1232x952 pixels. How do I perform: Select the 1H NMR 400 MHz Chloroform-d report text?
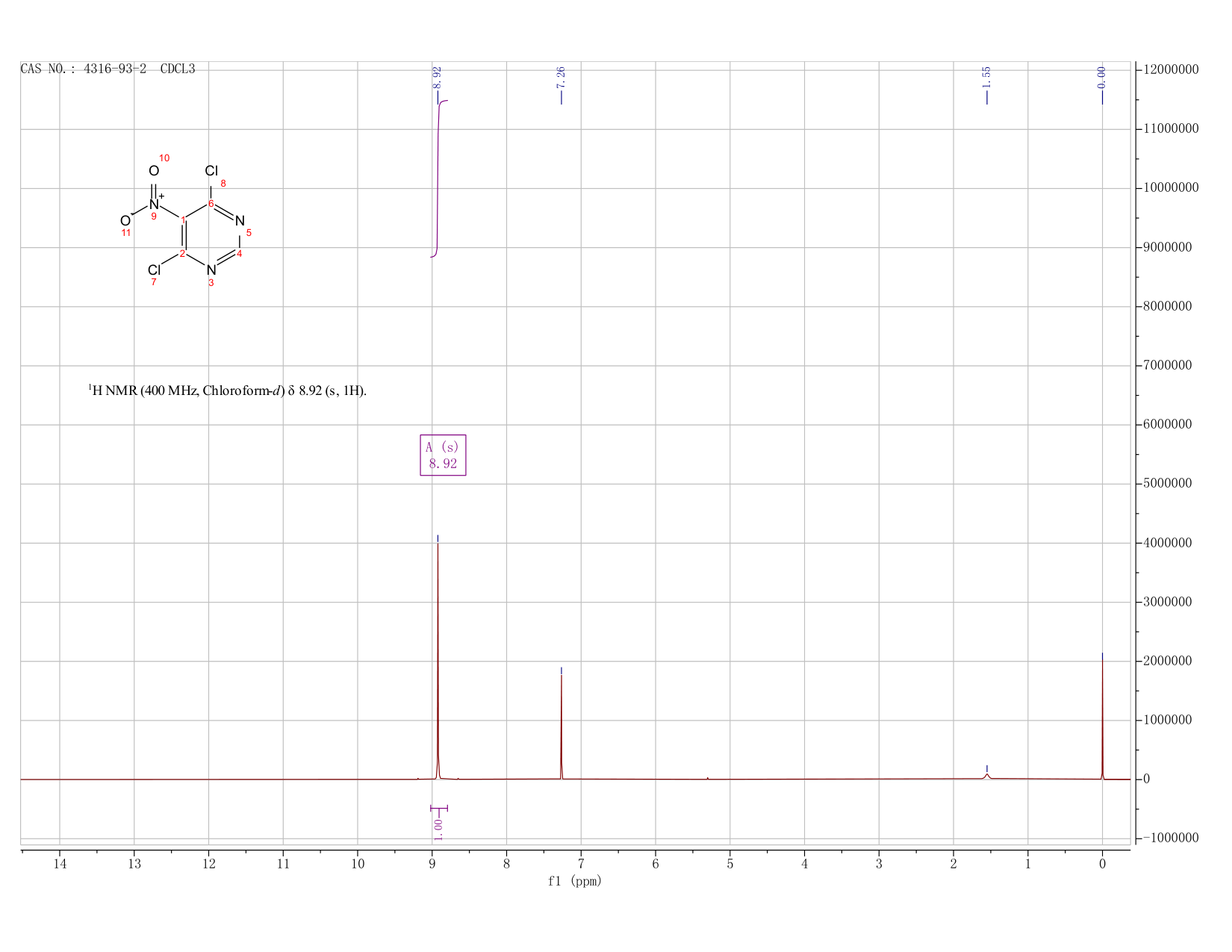pyautogui.click(x=227, y=391)
